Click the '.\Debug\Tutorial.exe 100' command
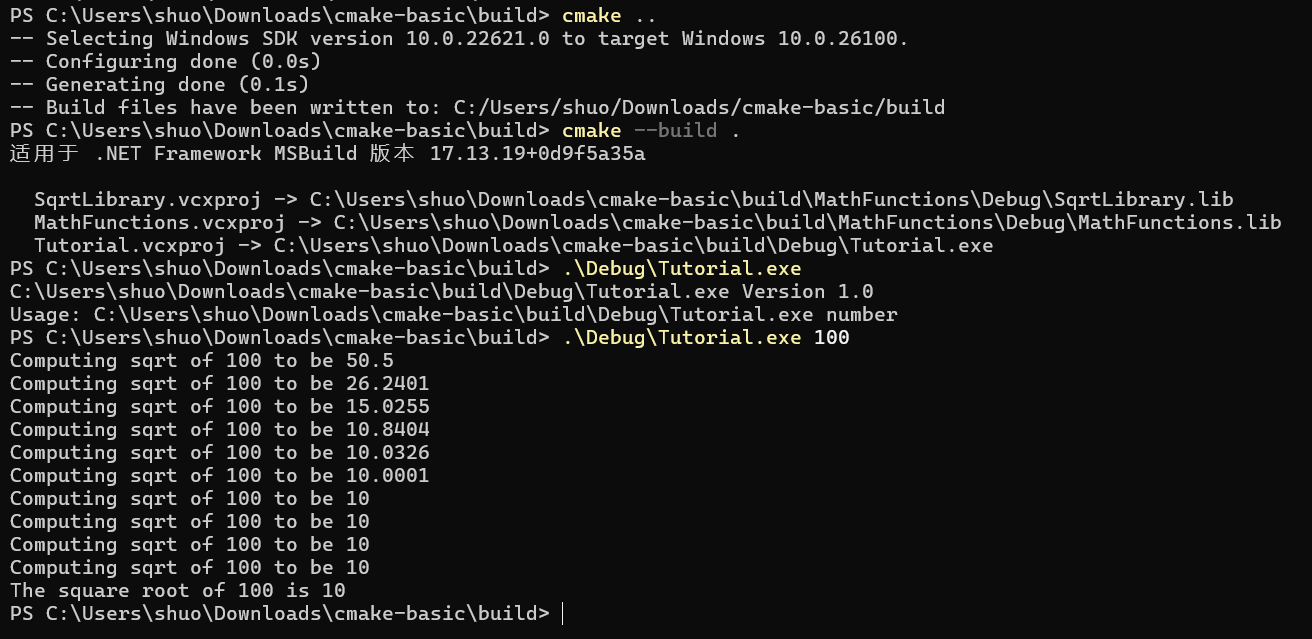Viewport: 1312px width, 639px height. pyautogui.click(x=705, y=338)
